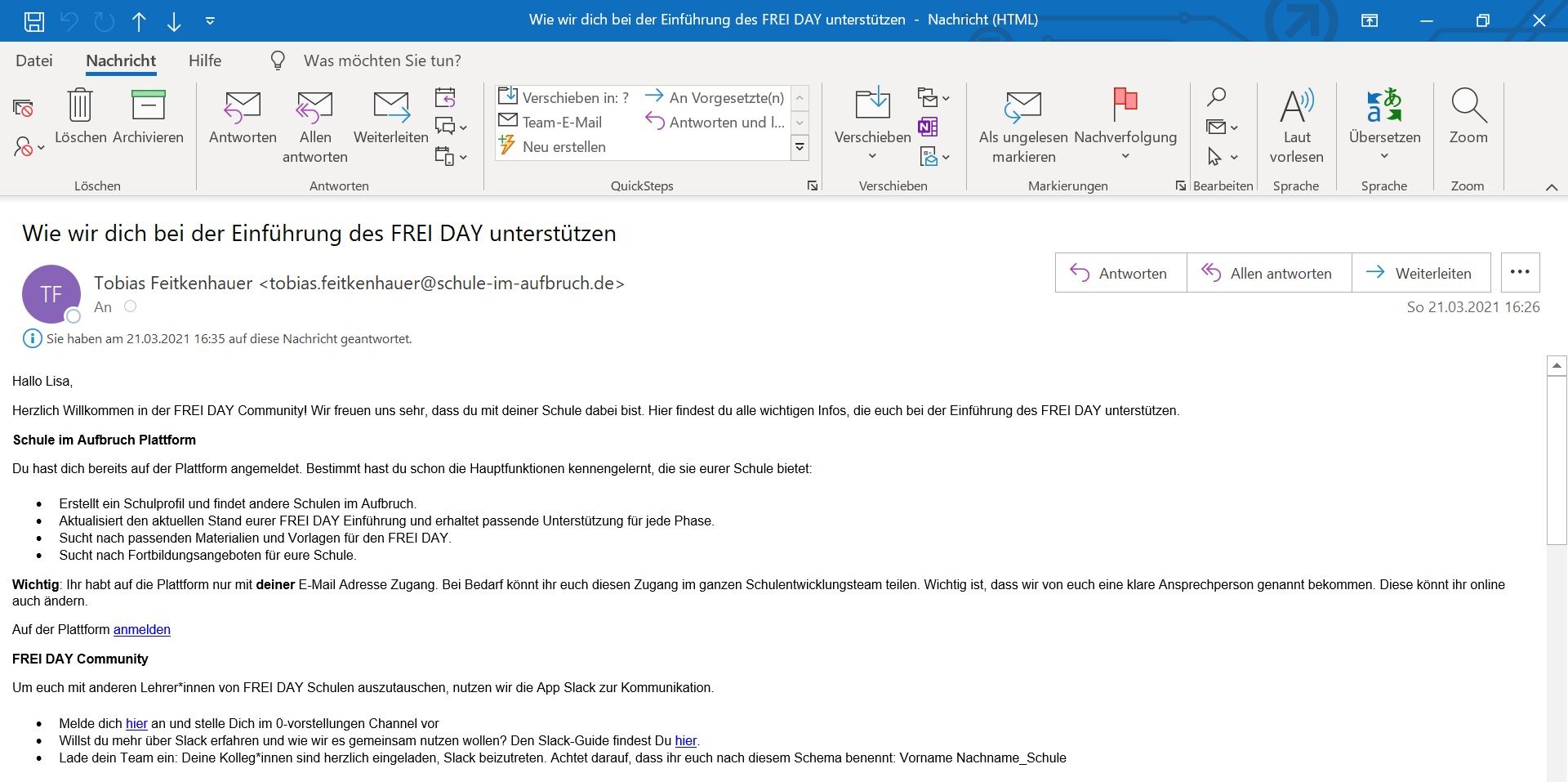Go to the next item with the down arrow
1568x782 pixels.
pyautogui.click(x=174, y=20)
